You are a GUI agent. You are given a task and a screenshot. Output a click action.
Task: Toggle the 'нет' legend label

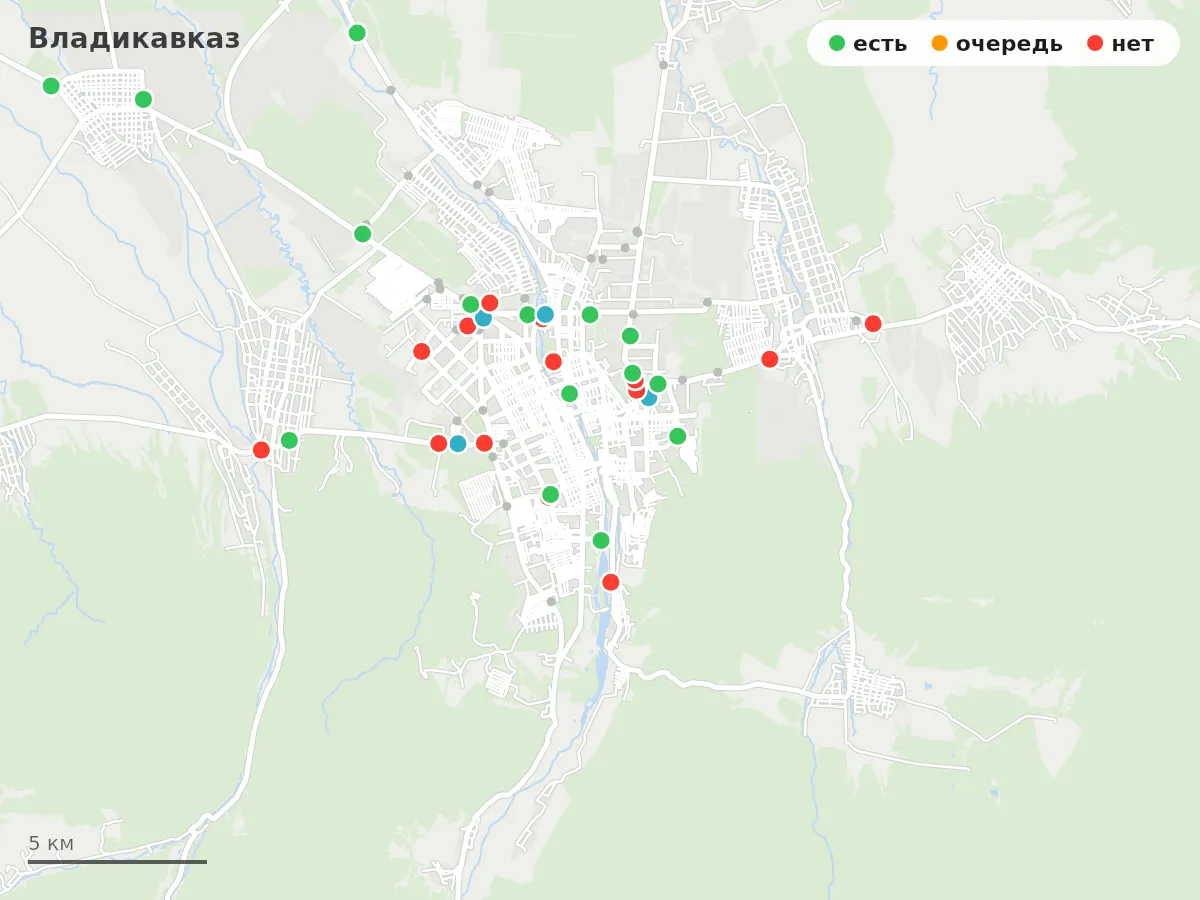(x=1132, y=44)
